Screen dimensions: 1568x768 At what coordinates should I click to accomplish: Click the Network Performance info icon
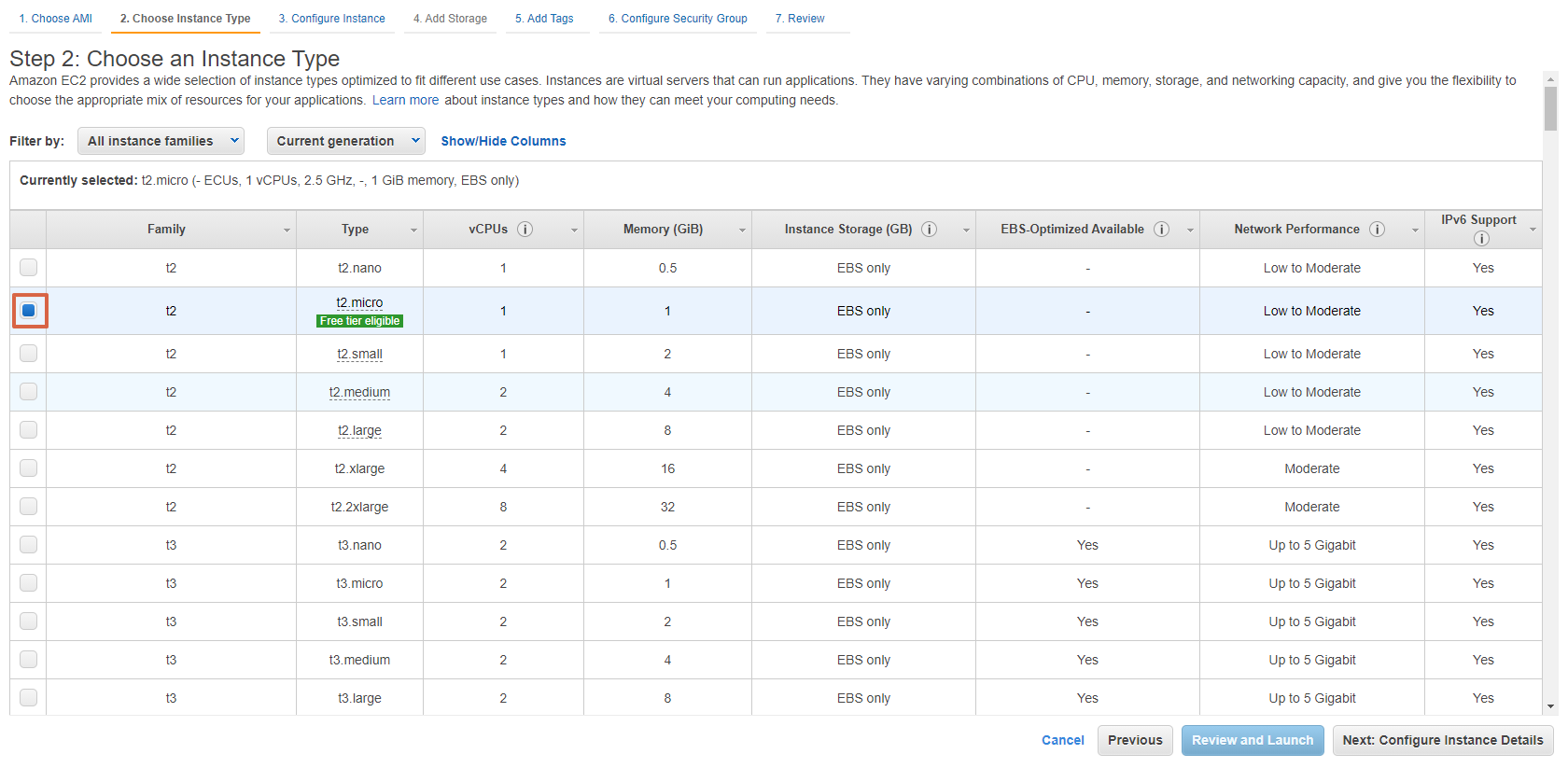[1378, 230]
